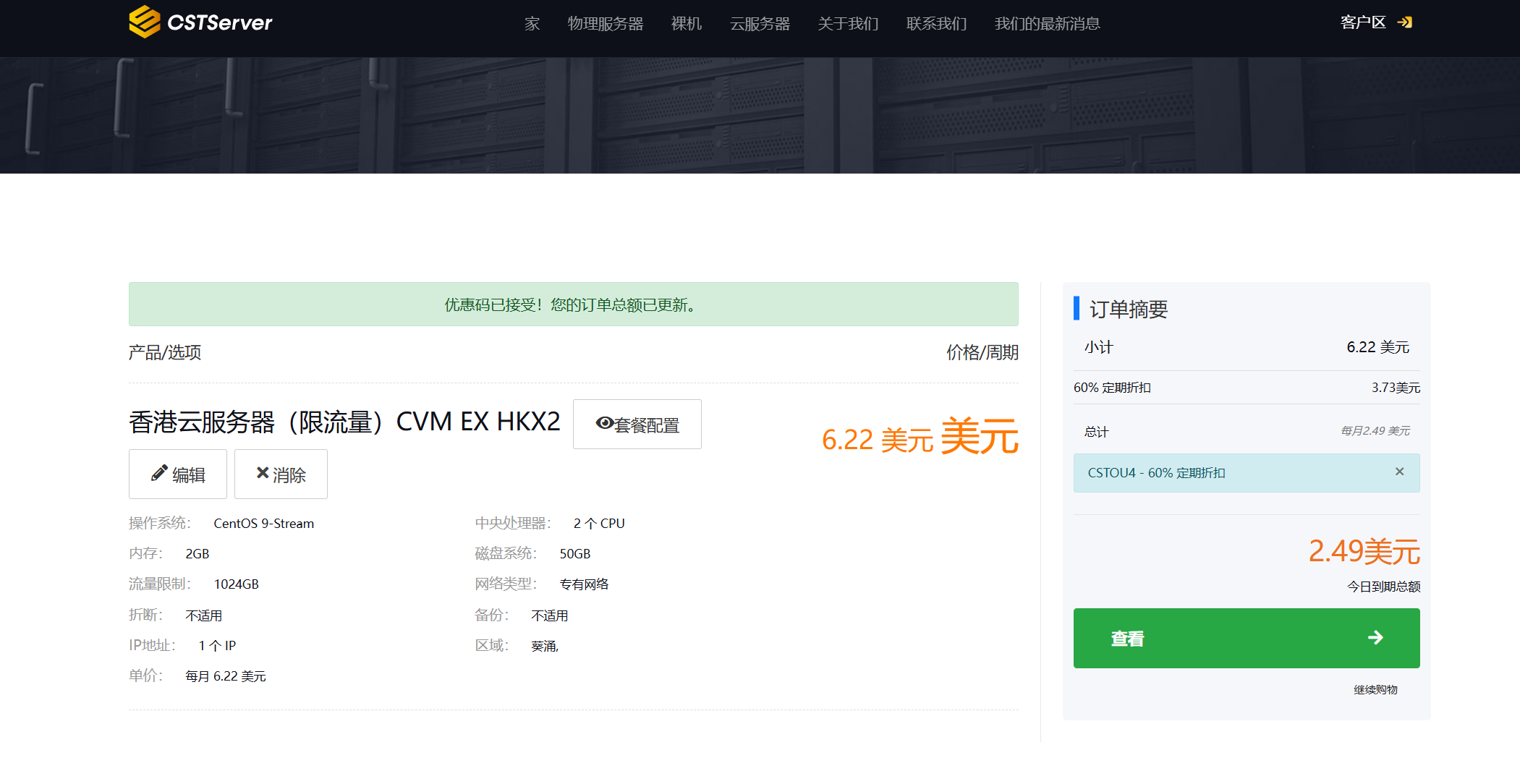The height and width of the screenshot is (784, 1520).
Task: Remove the CSTOU4 promo code with X
Action: point(1399,472)
